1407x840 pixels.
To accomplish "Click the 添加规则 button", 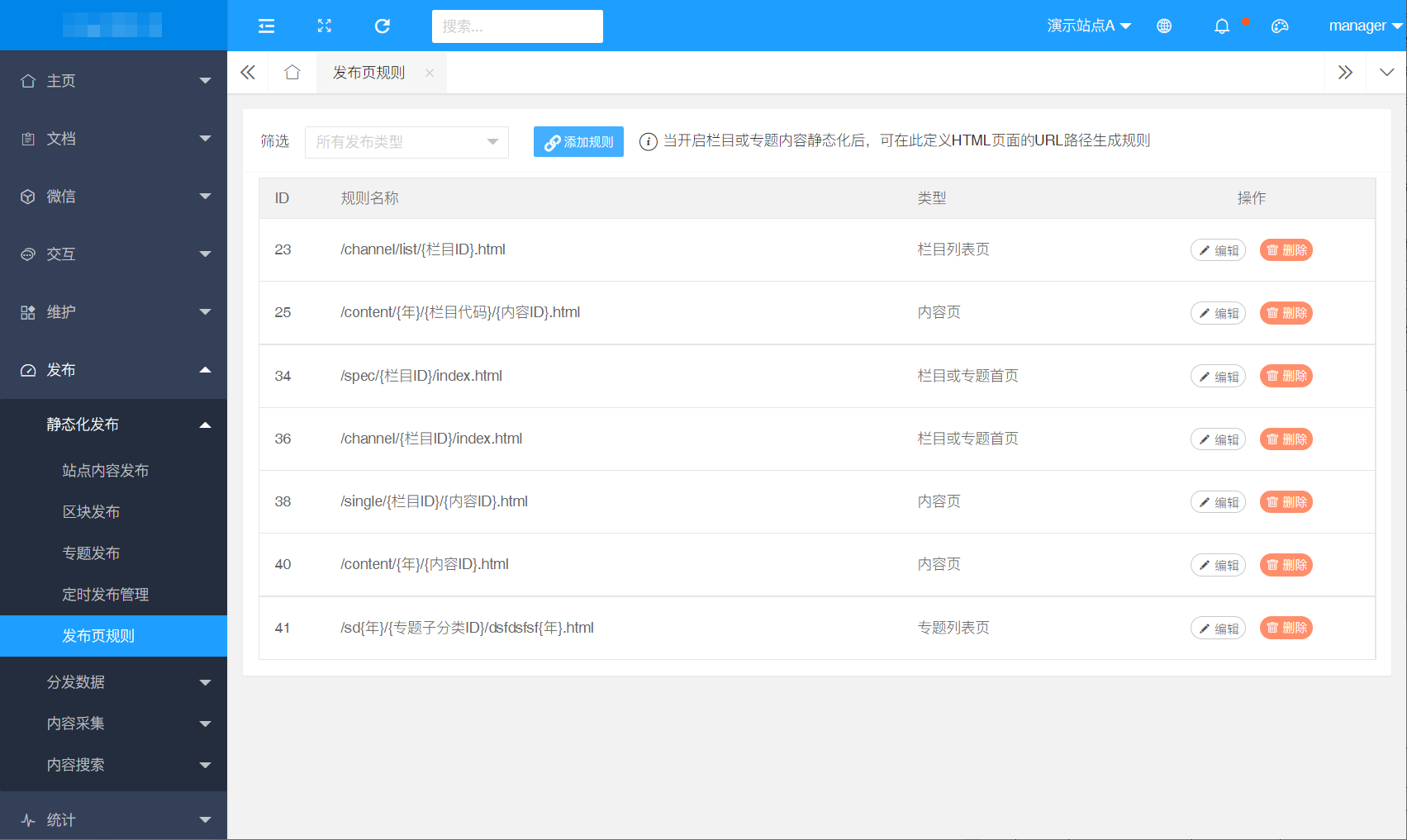I will click(578, 142).
